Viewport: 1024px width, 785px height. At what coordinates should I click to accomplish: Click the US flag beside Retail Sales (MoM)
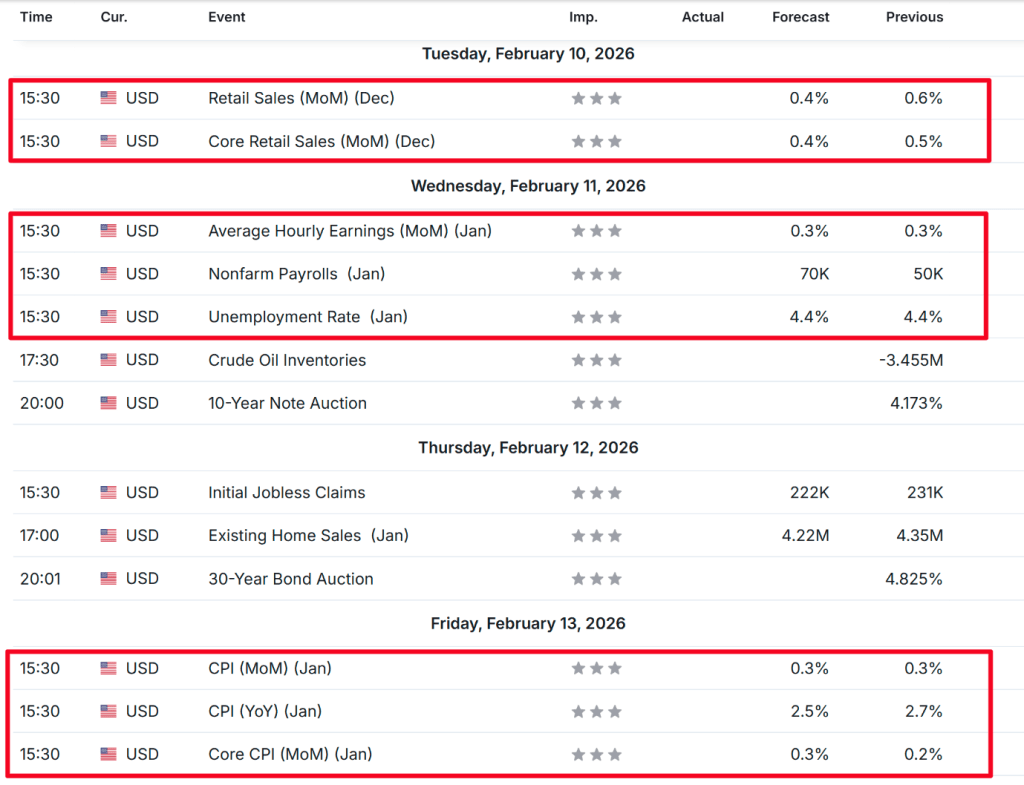click(109, 98)
